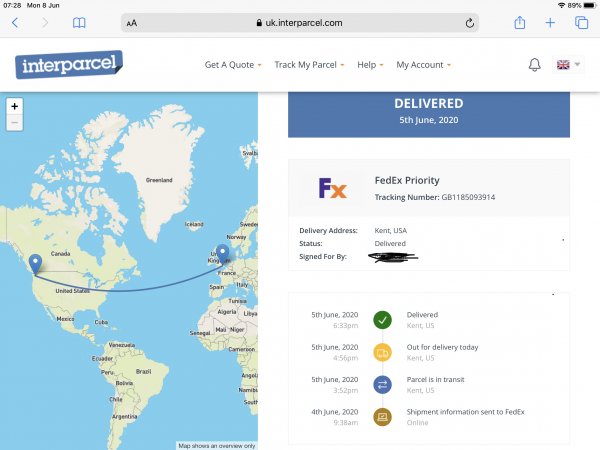This screenshot has width=600, height=450.
Task: Click the map pin over United Kingdom
Action: 222,254
